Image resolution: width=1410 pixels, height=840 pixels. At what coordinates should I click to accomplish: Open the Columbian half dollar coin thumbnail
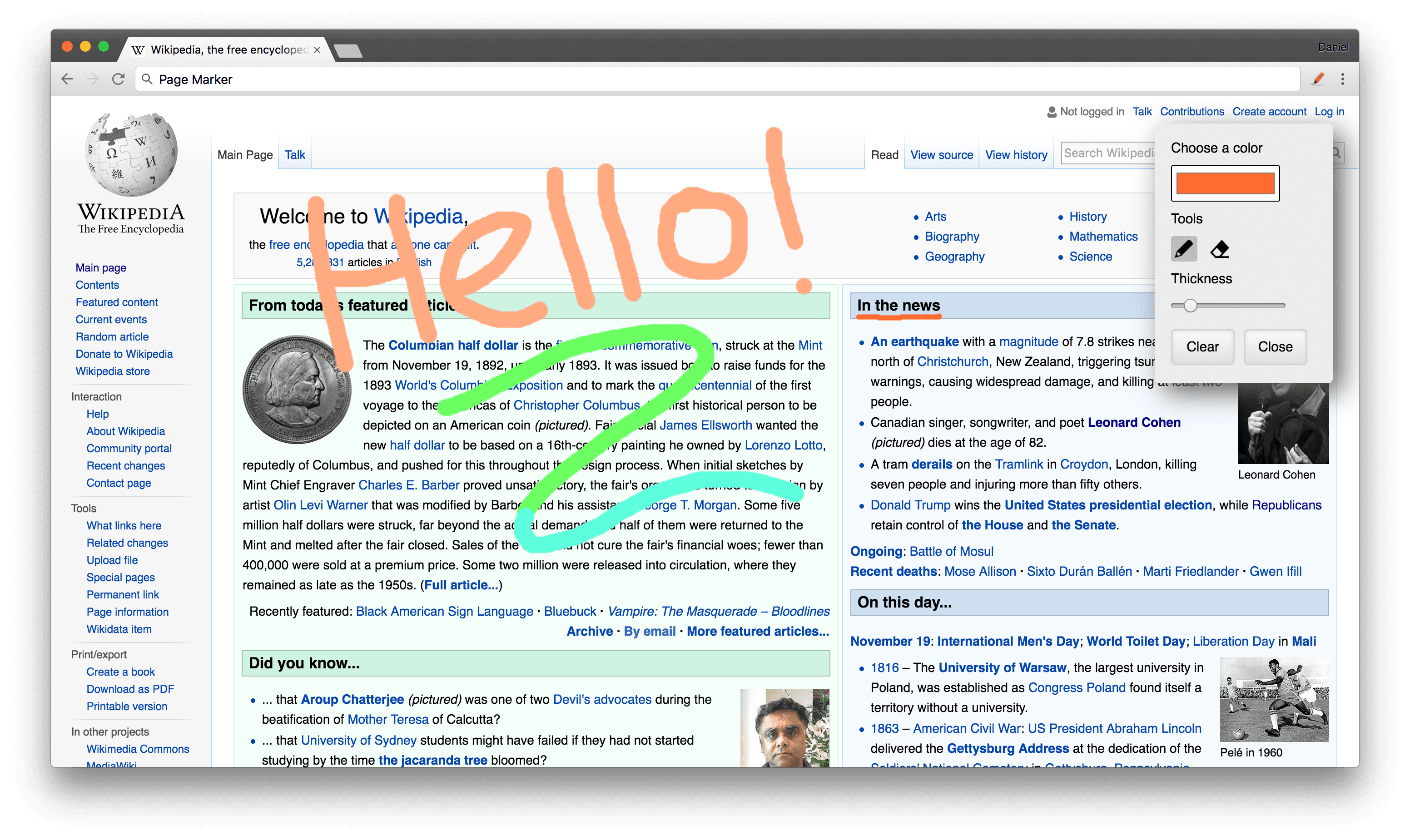point(297,390)
